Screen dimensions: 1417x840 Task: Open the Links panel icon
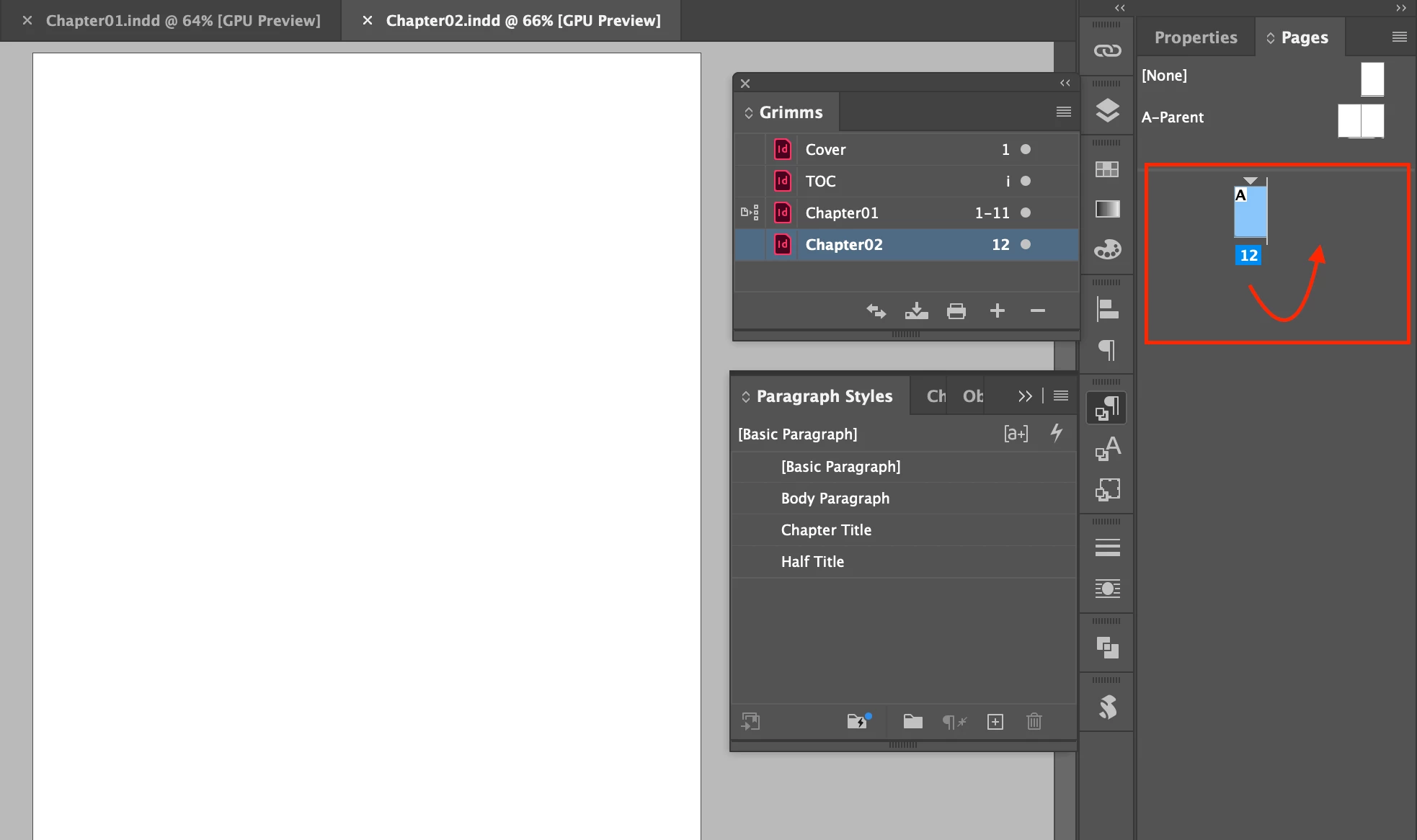click(1107, 50)
